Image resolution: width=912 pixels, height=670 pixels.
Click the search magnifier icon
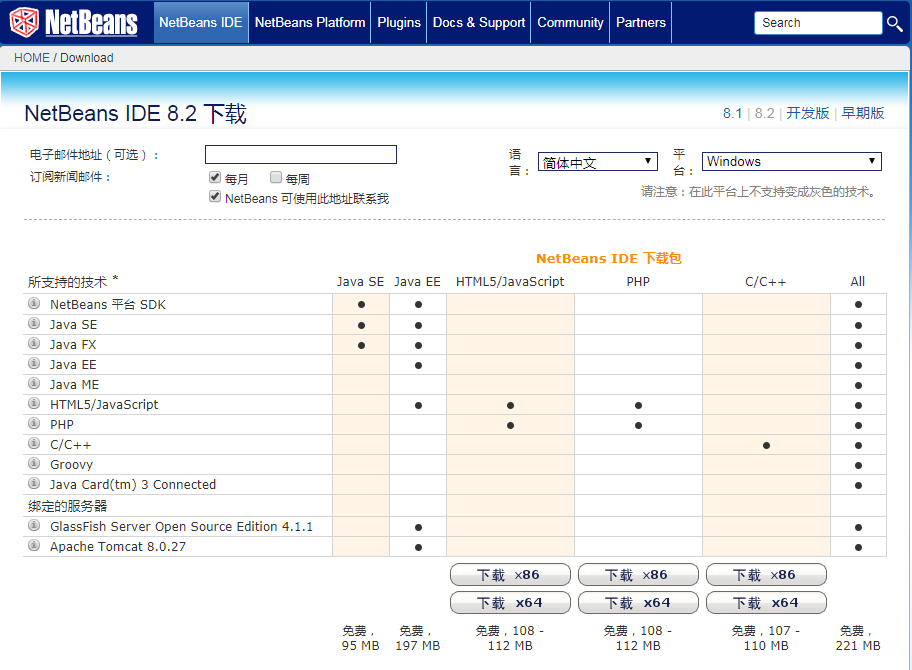pos(896,22)
